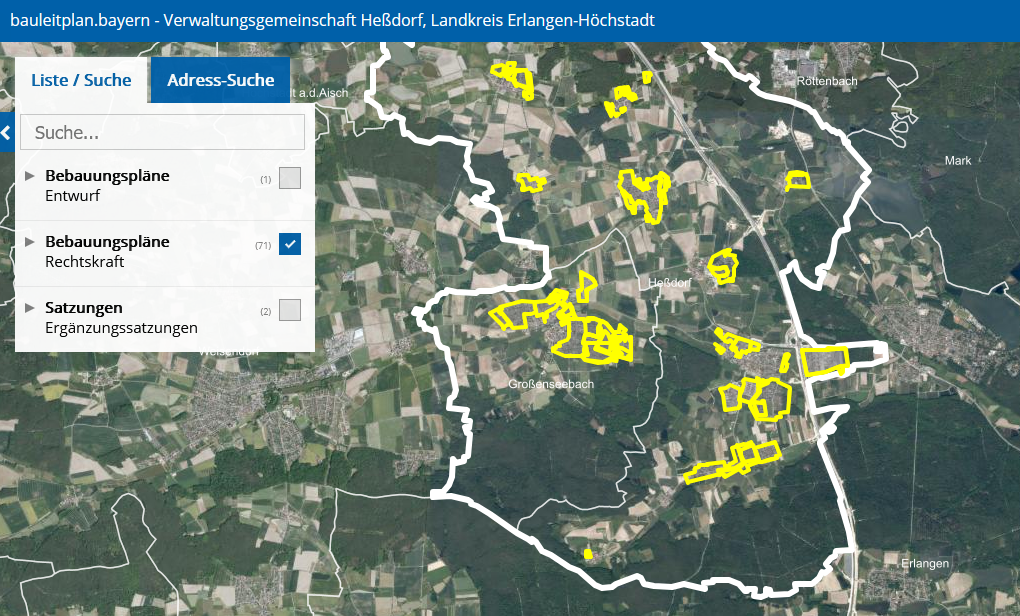This screenshot has height=616, width=1020.
Task: Select the yellow plan outline south of Röttenbach
Action: click(797, 181)
